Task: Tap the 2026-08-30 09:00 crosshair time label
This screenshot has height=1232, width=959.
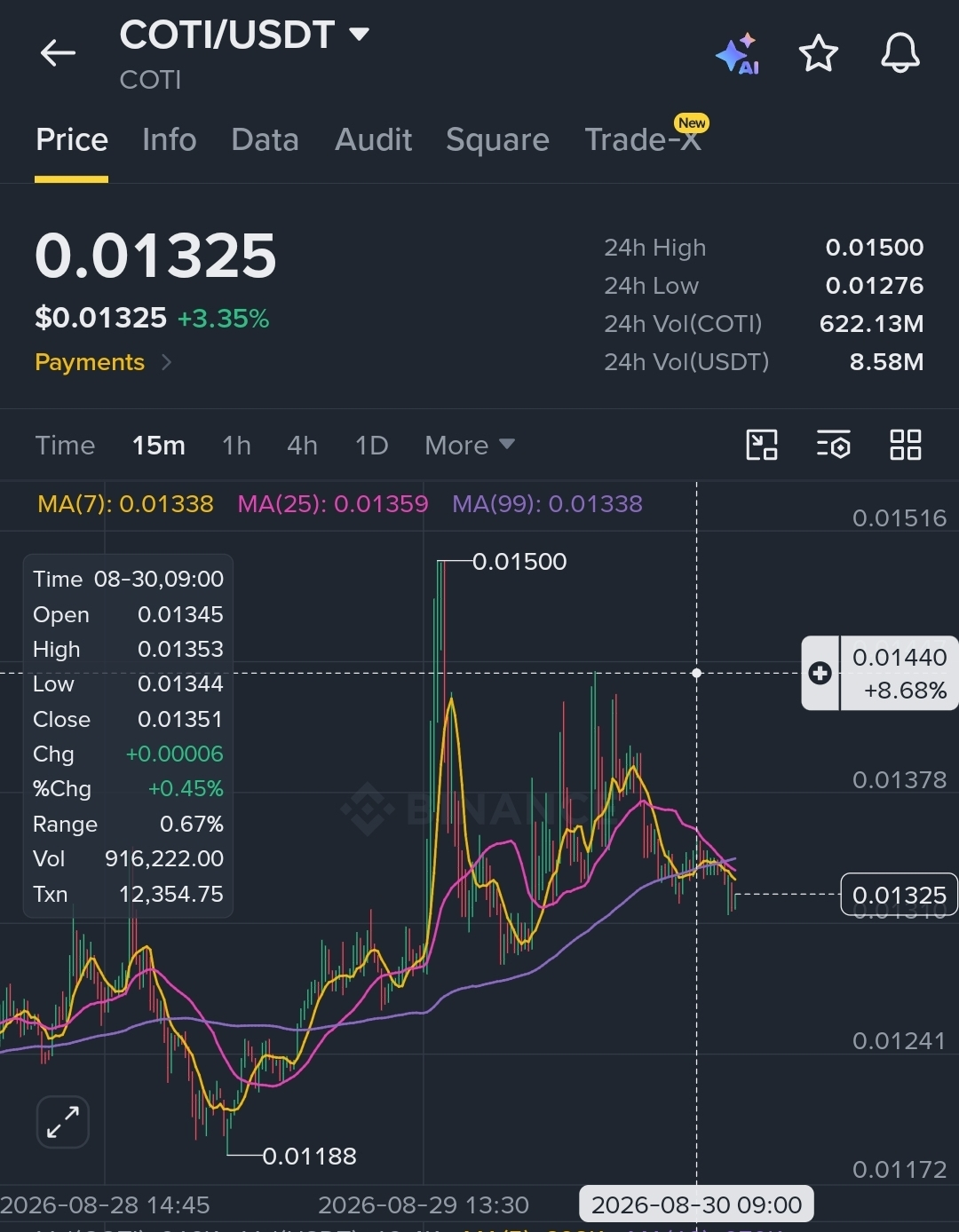Action: pyautogui.click(x=696, y=1204)
